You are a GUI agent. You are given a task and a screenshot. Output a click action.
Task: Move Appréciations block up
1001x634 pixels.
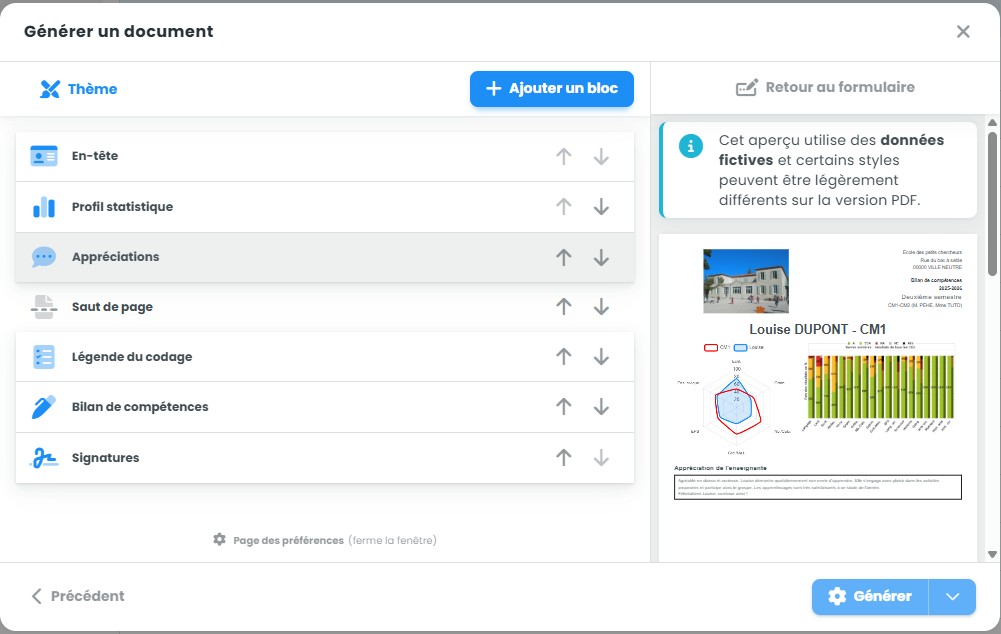(564, 257)
